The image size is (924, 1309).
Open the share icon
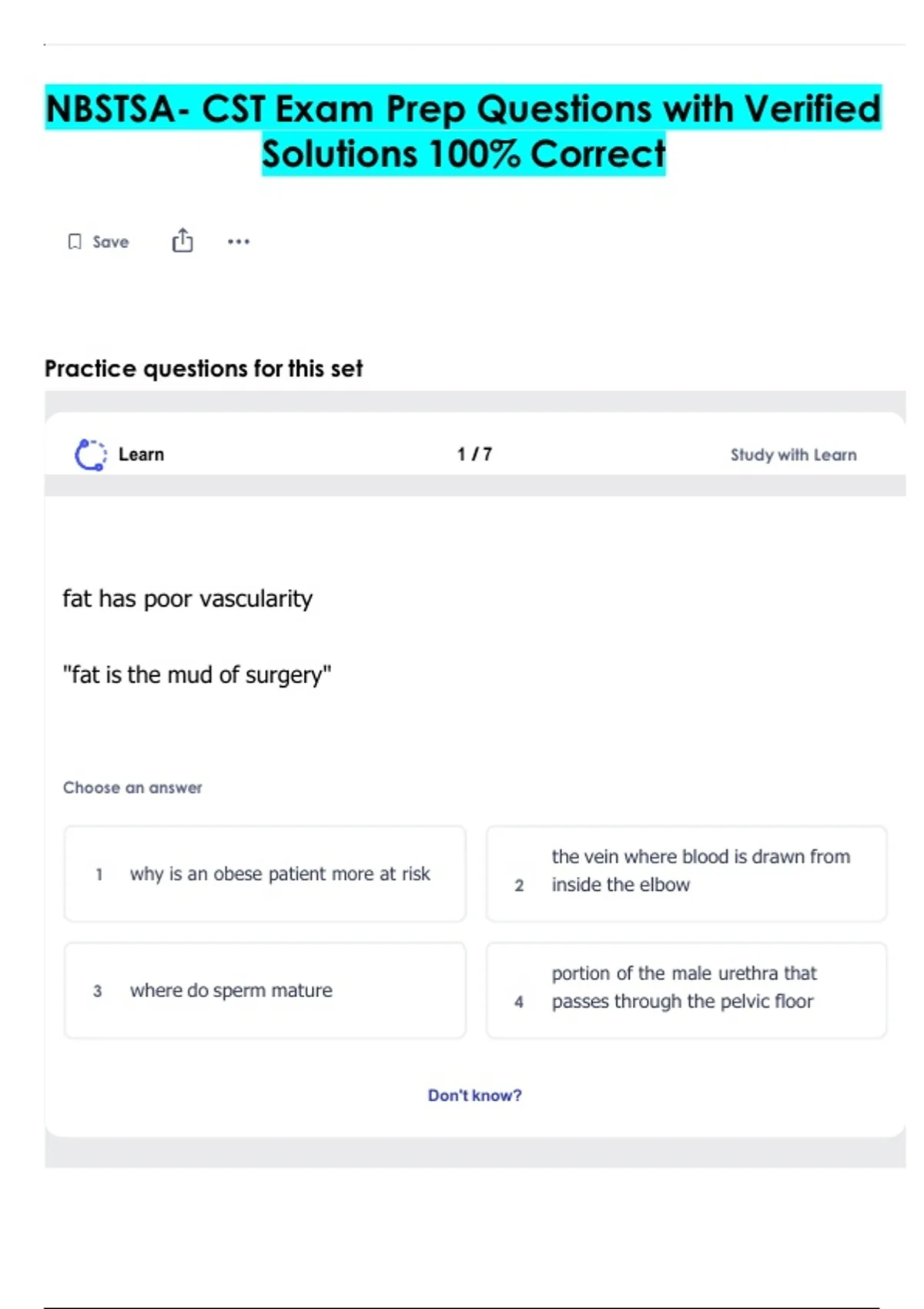182,241
